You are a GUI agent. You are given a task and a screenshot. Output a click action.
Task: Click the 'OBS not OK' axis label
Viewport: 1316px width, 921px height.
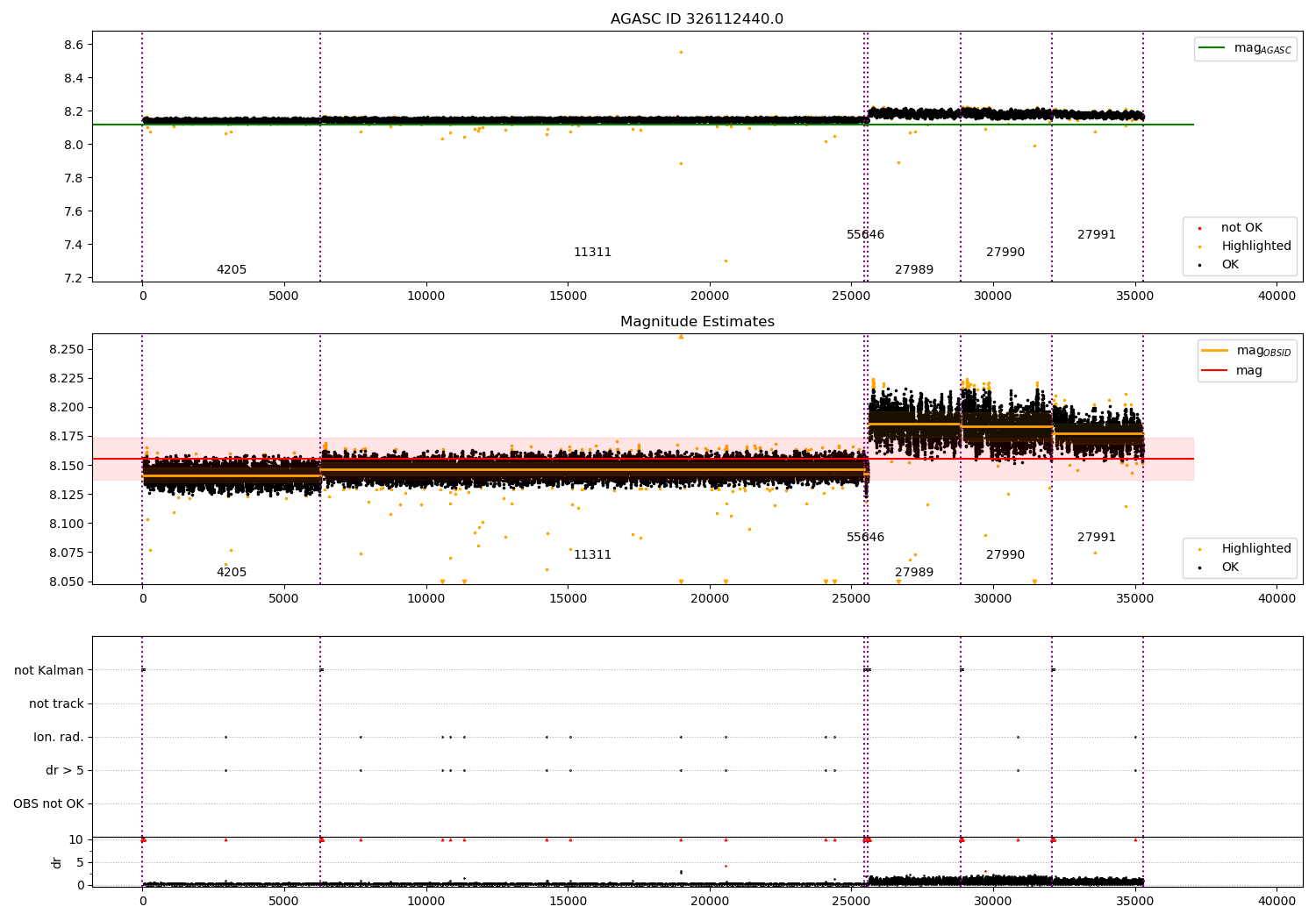pos(48,804)
